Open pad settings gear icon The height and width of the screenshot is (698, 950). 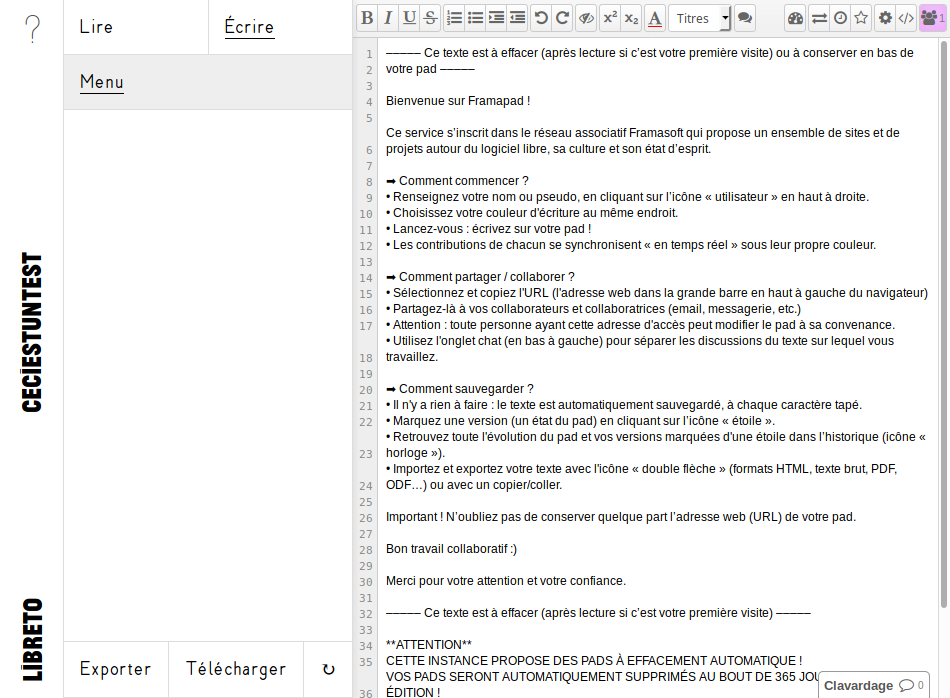click(885, 18)
